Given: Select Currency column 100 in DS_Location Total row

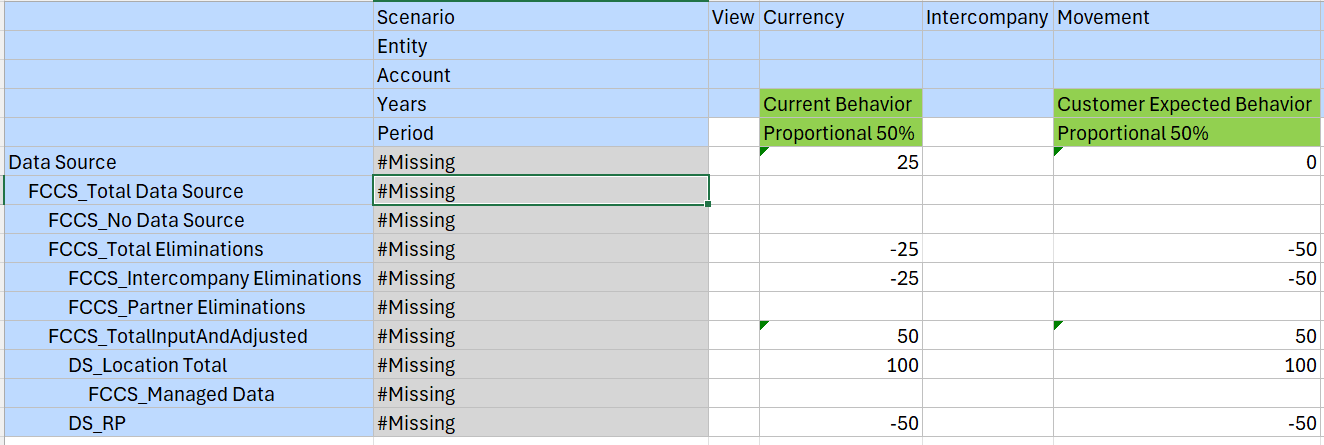Looking at the screenshot, I should pos(841,365).
